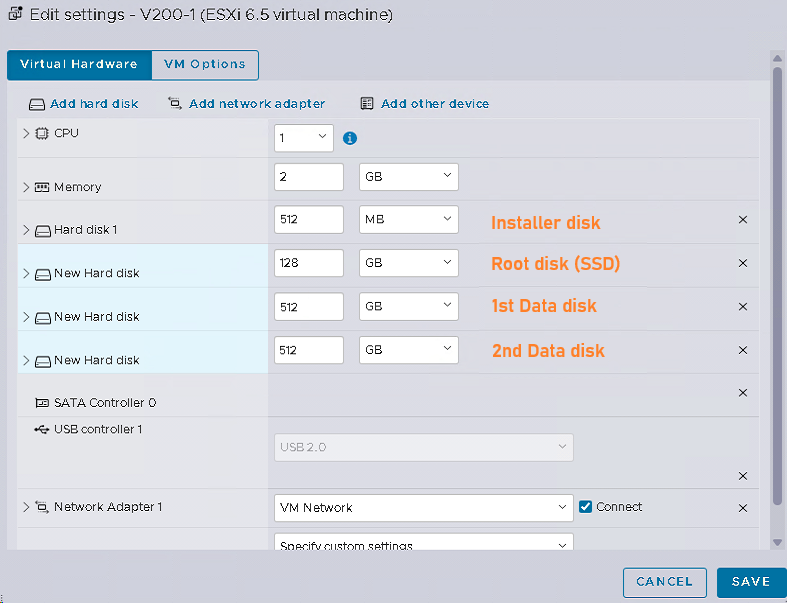Screen dimensions: 787x603
Task: Remove Network Adapter 1 with X icon
Action: [x=743, y=508]
